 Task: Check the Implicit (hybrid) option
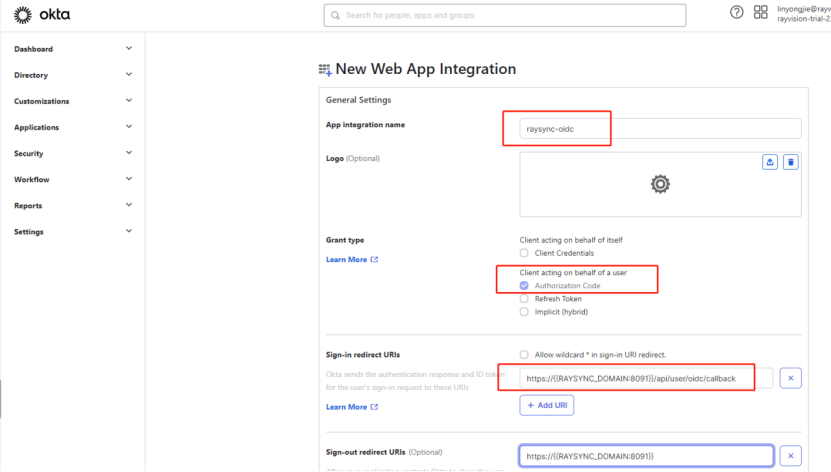coord(525,311)
